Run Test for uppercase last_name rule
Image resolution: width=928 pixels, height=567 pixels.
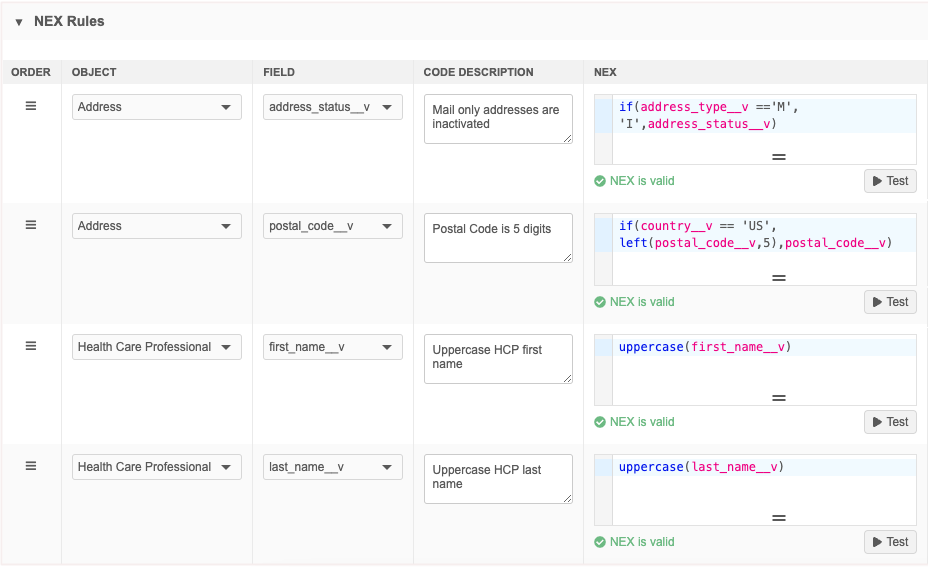point(889,542)
